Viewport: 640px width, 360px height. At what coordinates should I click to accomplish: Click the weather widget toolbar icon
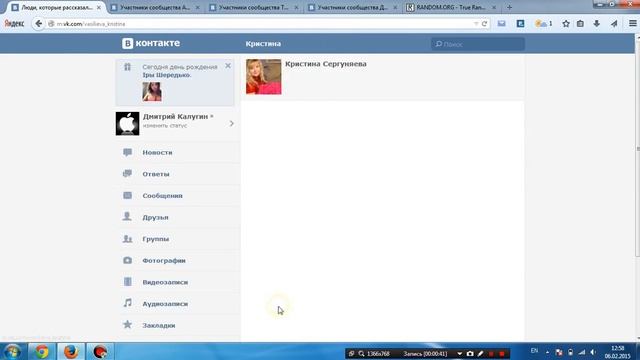point(543,24)
